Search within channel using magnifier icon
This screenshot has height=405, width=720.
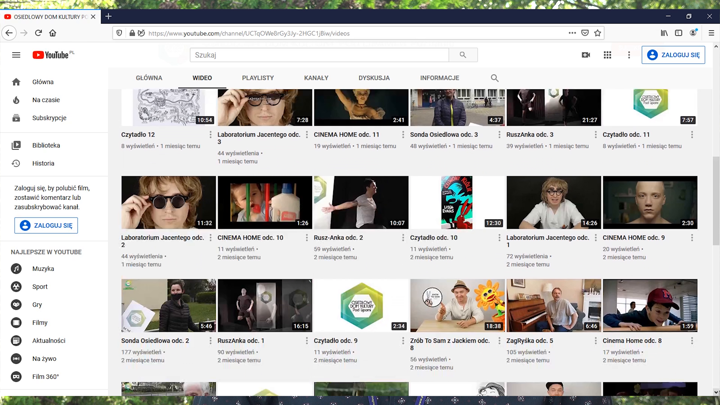(494, 78)
